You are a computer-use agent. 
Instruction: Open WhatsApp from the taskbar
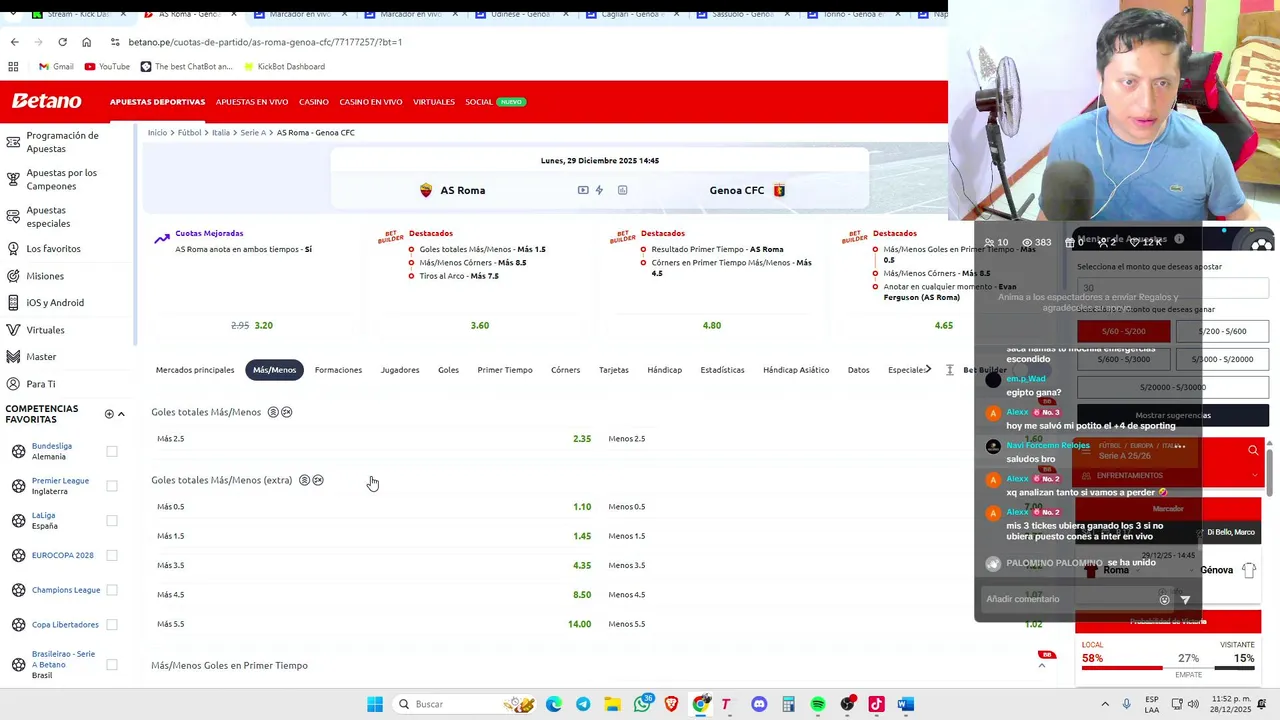coord(642,704)
